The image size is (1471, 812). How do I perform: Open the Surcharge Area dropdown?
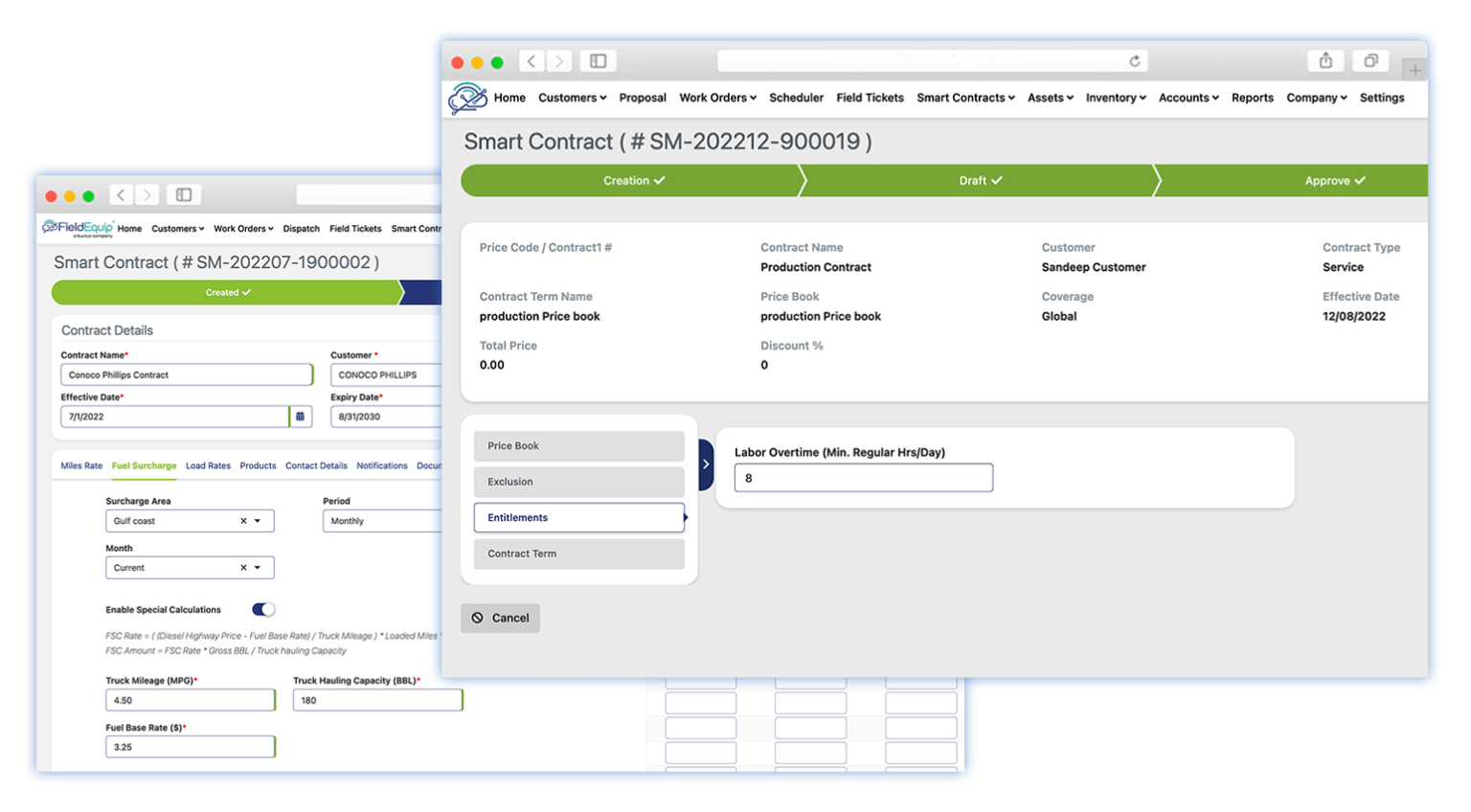258,520
